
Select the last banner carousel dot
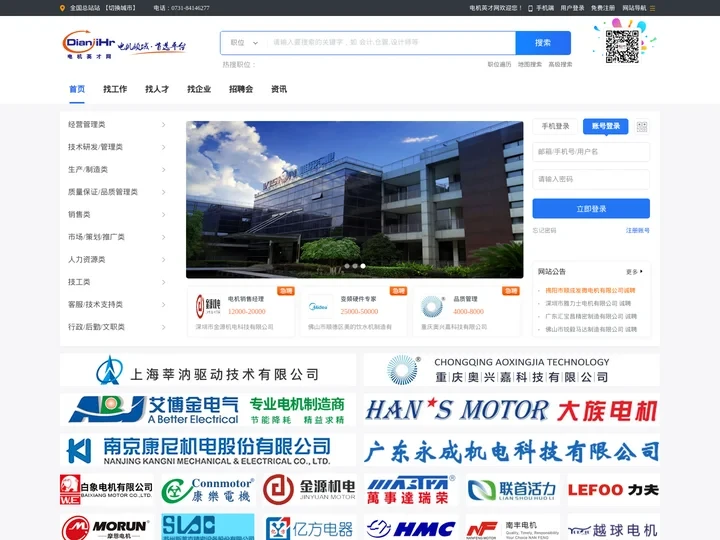[363, 266]
